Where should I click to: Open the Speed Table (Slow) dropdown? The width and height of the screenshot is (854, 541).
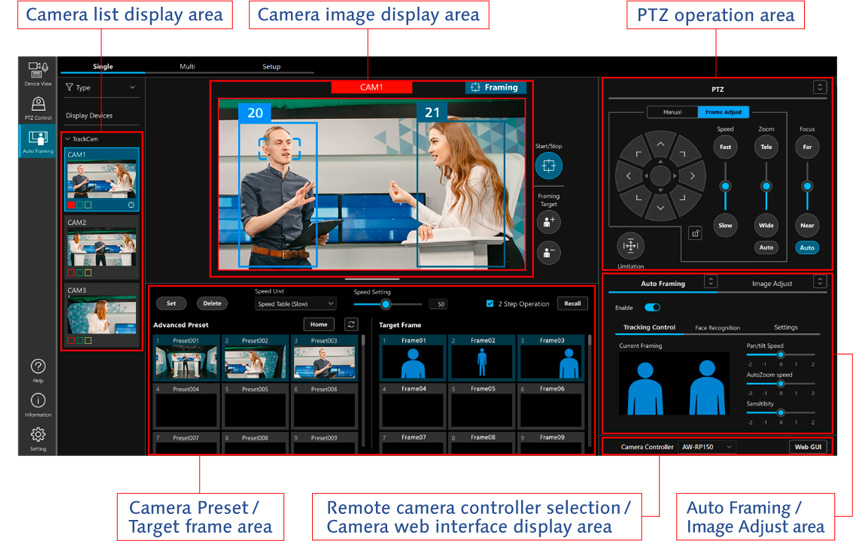click(x=296, y=303)
